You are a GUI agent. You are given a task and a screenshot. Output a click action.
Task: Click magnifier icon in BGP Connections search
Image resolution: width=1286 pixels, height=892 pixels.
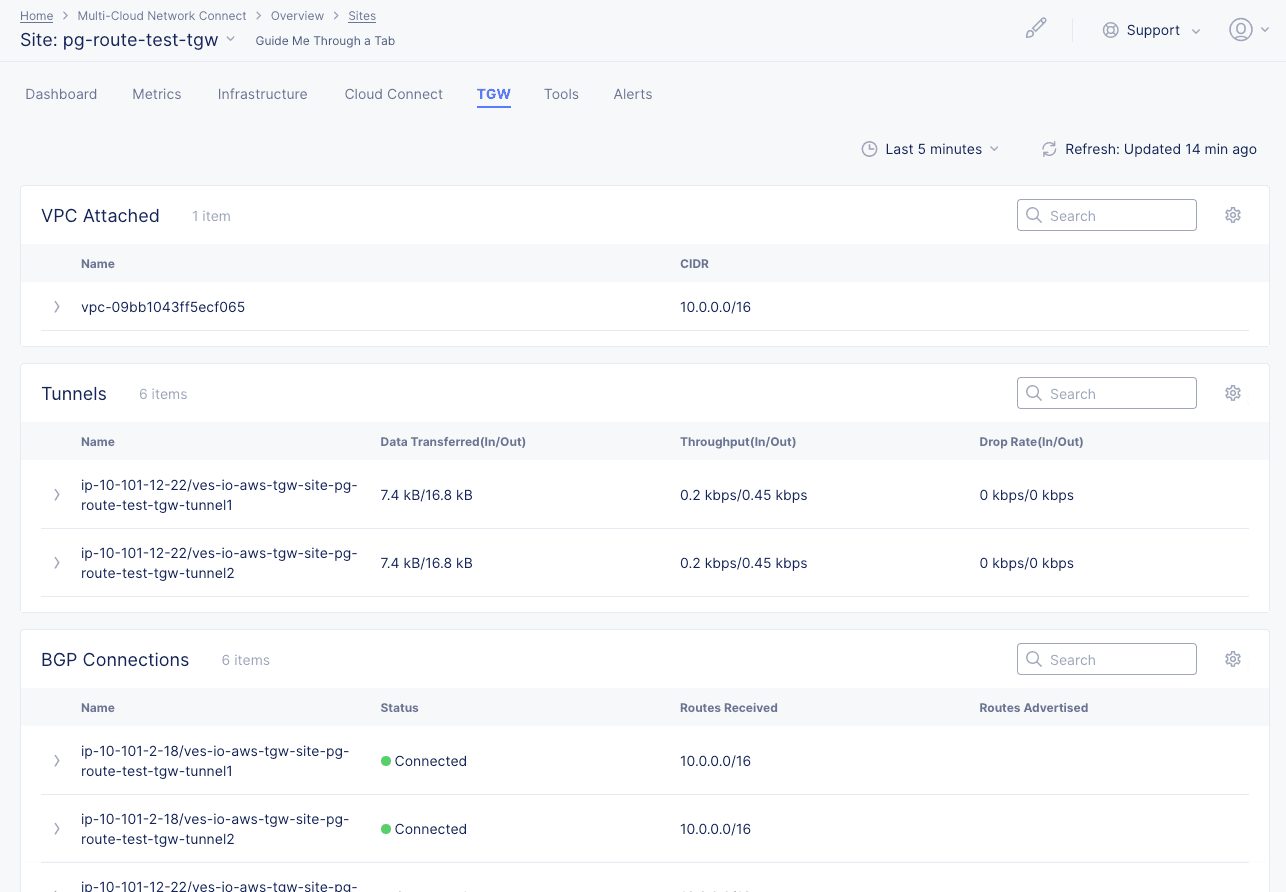click(x=1034, y=659)
